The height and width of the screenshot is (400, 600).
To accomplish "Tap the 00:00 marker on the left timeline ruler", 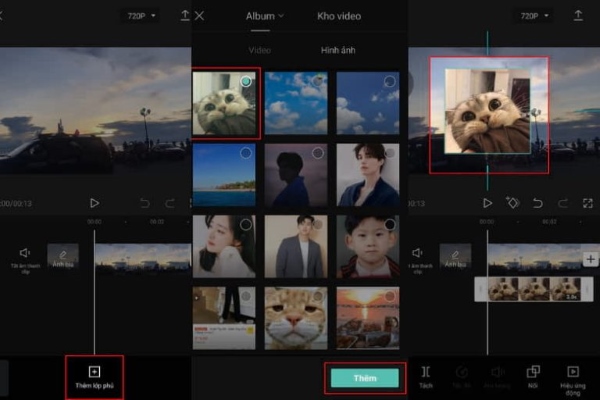I will tap(94, 222).
